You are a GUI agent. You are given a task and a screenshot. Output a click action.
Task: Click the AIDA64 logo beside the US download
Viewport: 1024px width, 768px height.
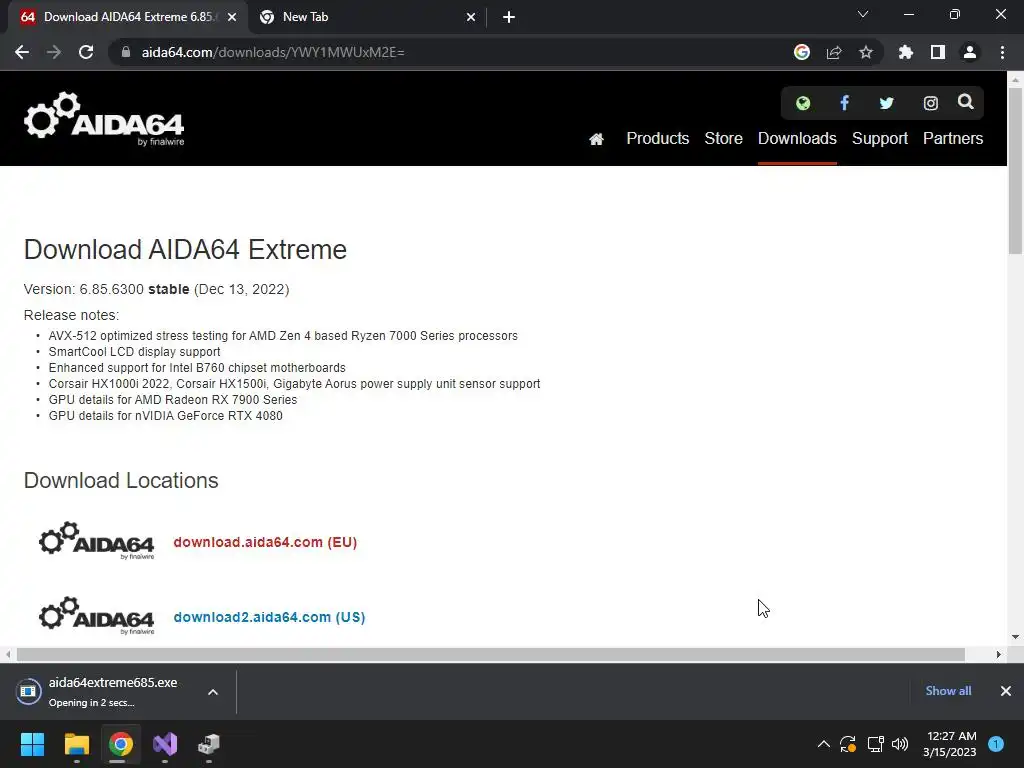click(97, 615)
